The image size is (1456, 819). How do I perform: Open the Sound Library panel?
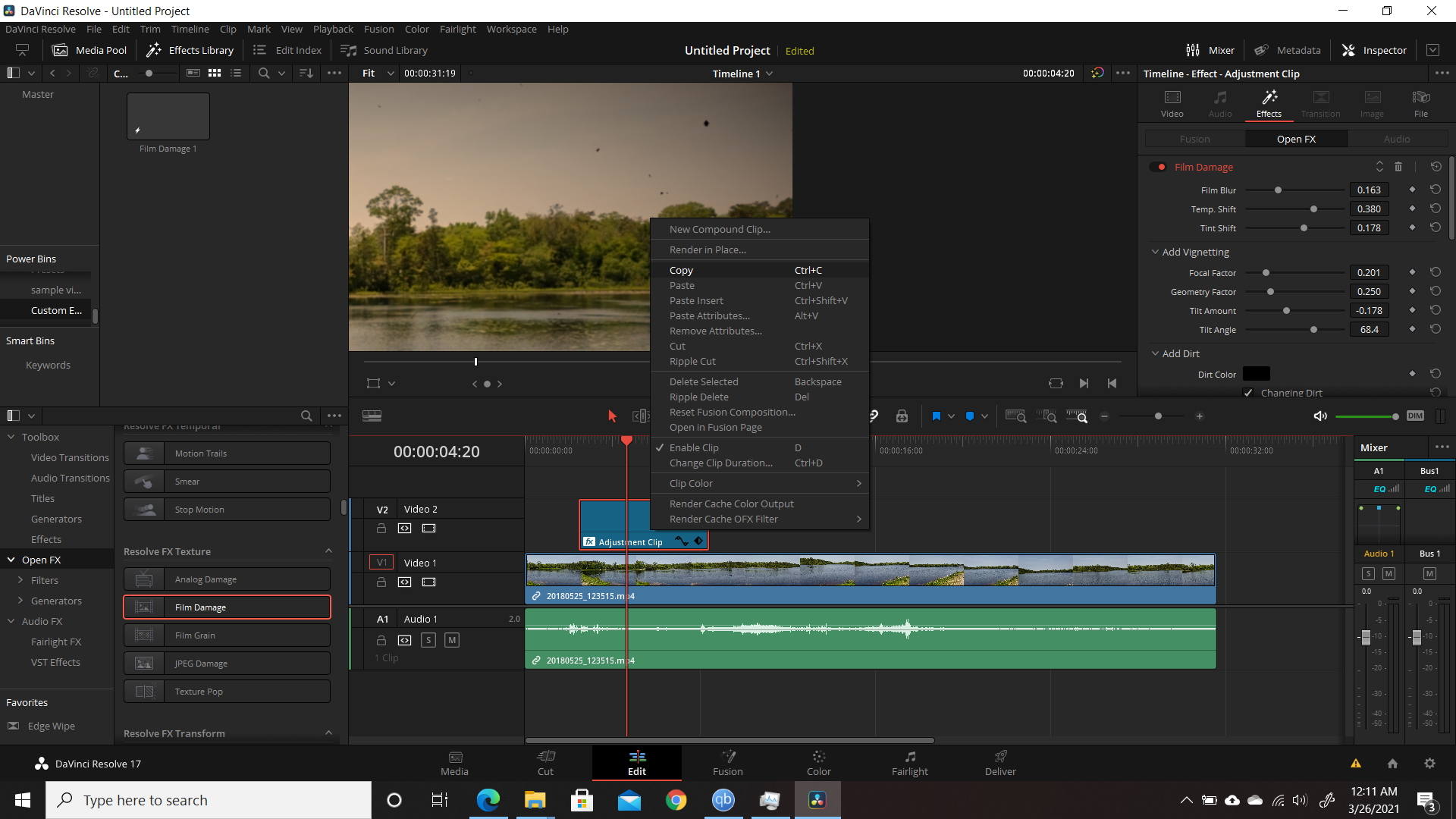tap(384, 50)
